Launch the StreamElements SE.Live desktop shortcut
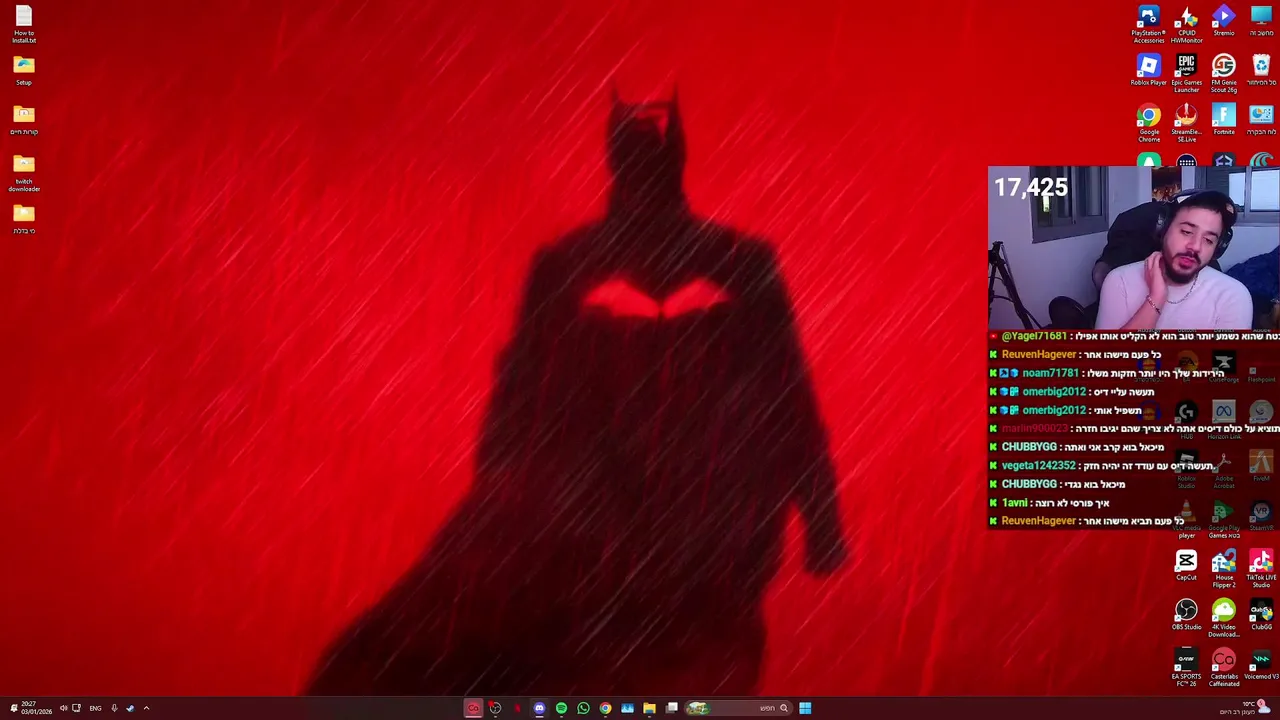The width and height of the screenshot is (1280, 720). [1186, 123]
